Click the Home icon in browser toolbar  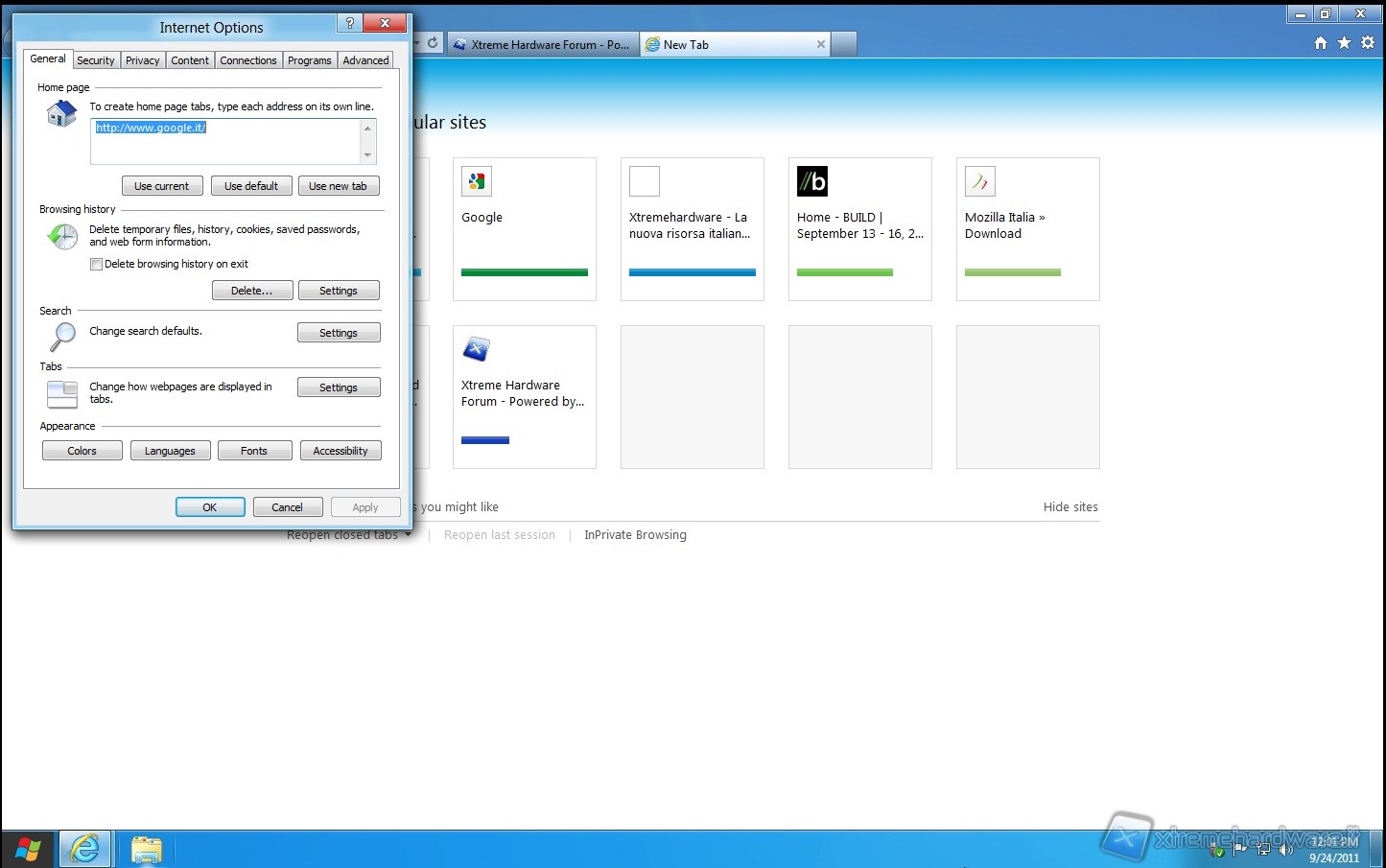point(1320,43)
